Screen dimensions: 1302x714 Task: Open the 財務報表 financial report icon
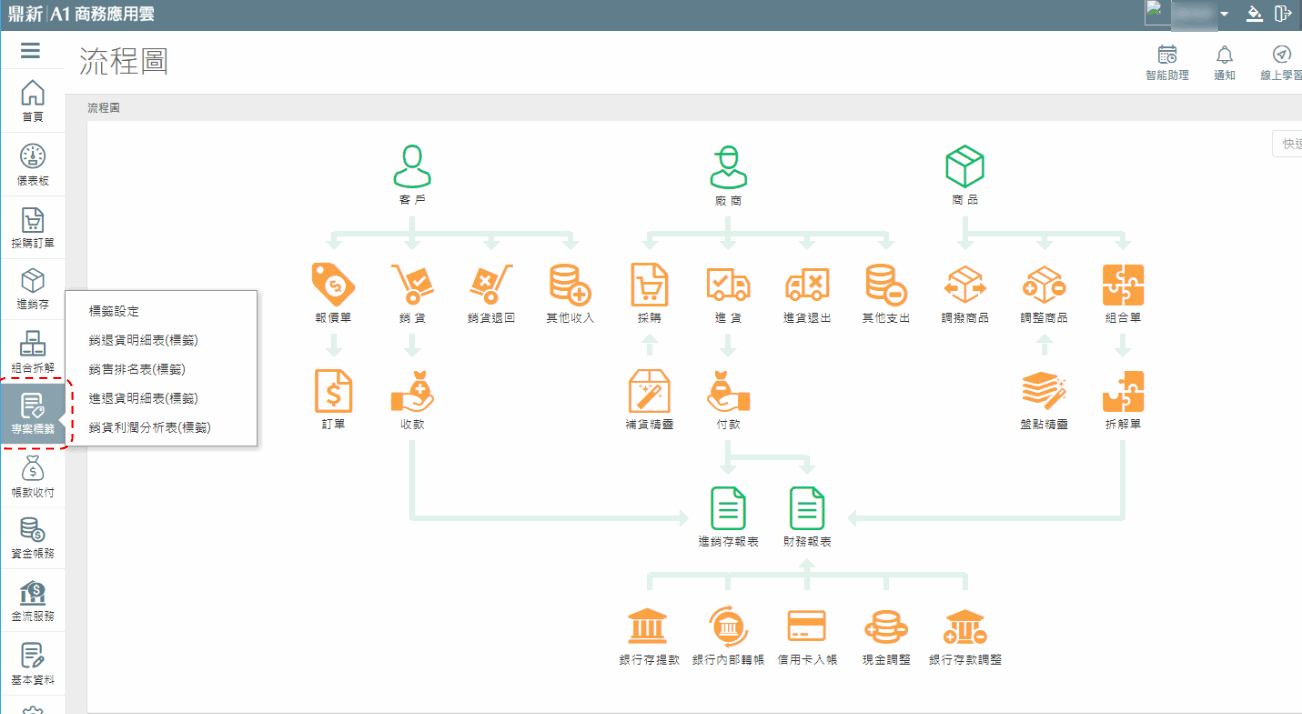tap(807, 508)
